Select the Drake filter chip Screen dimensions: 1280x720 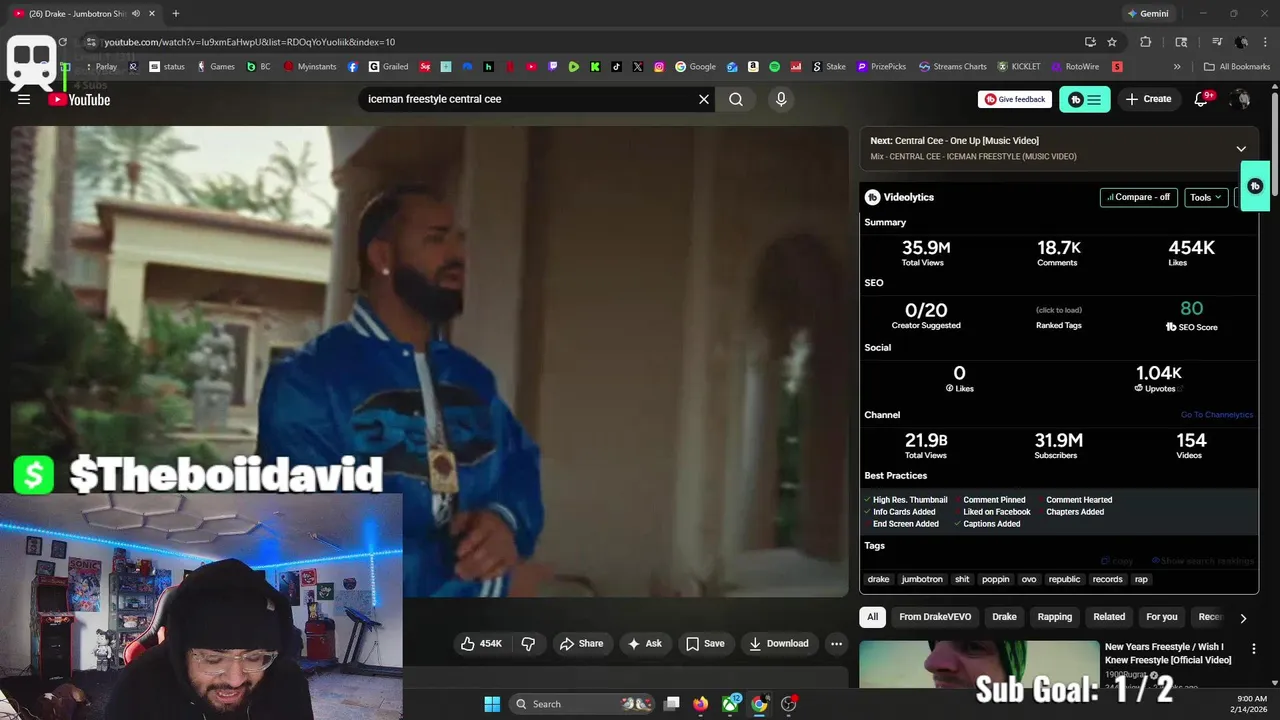(1004, 617)
